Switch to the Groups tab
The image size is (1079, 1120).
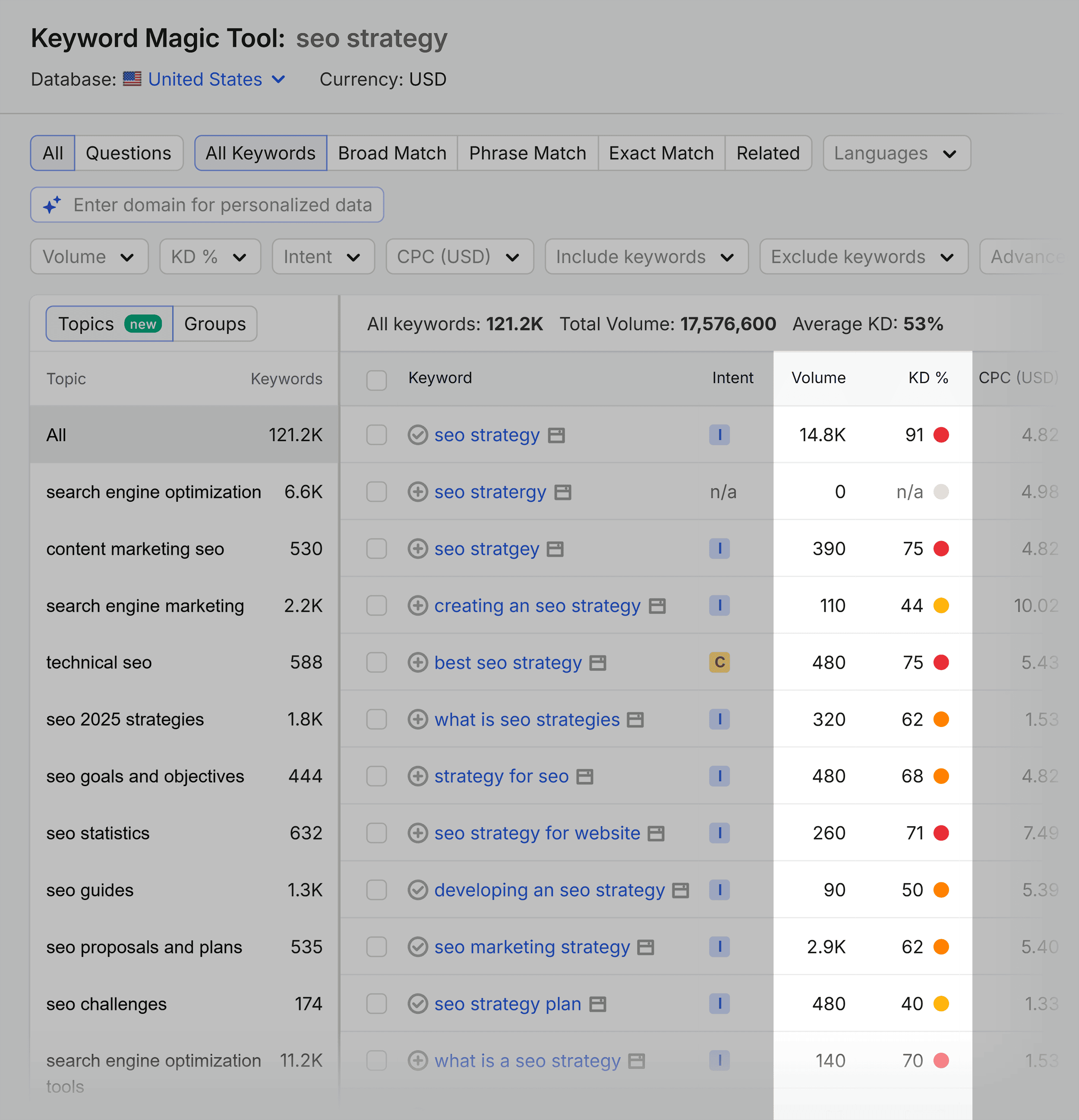[x=215, y=324]
